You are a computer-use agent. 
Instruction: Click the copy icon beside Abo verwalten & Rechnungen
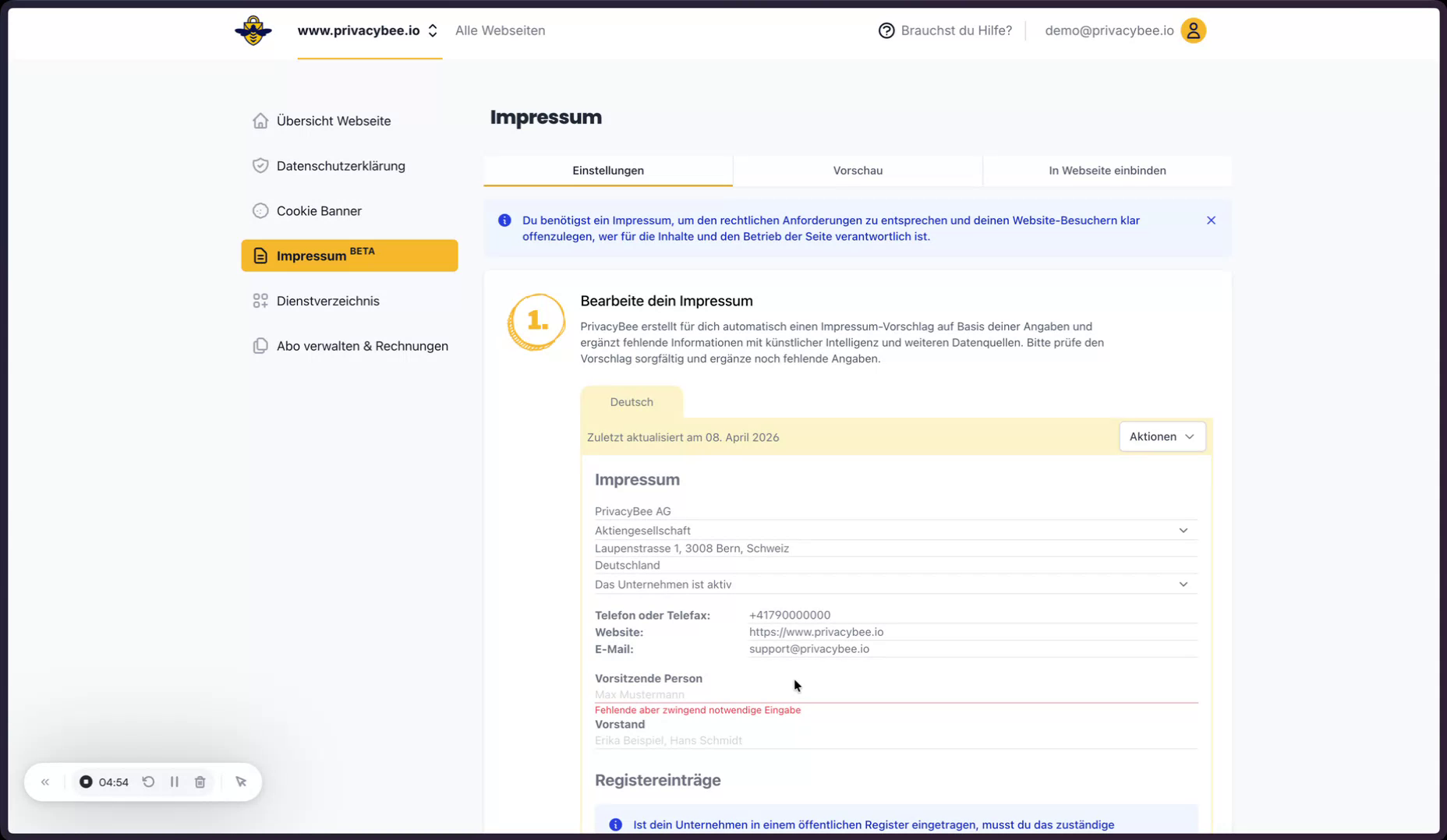tap(260, 346)
